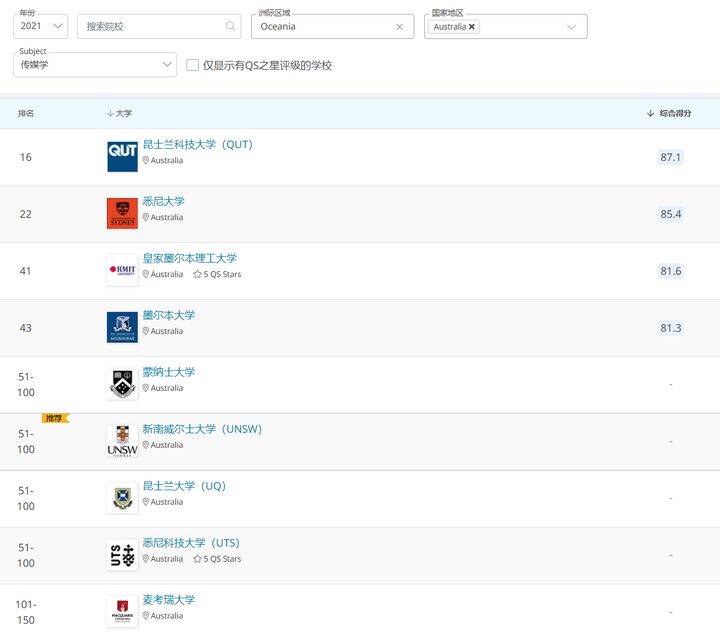This screenshot has height=636, width=720.
Task: Click the University of Melbourne logo
Action: pos(122,327)
